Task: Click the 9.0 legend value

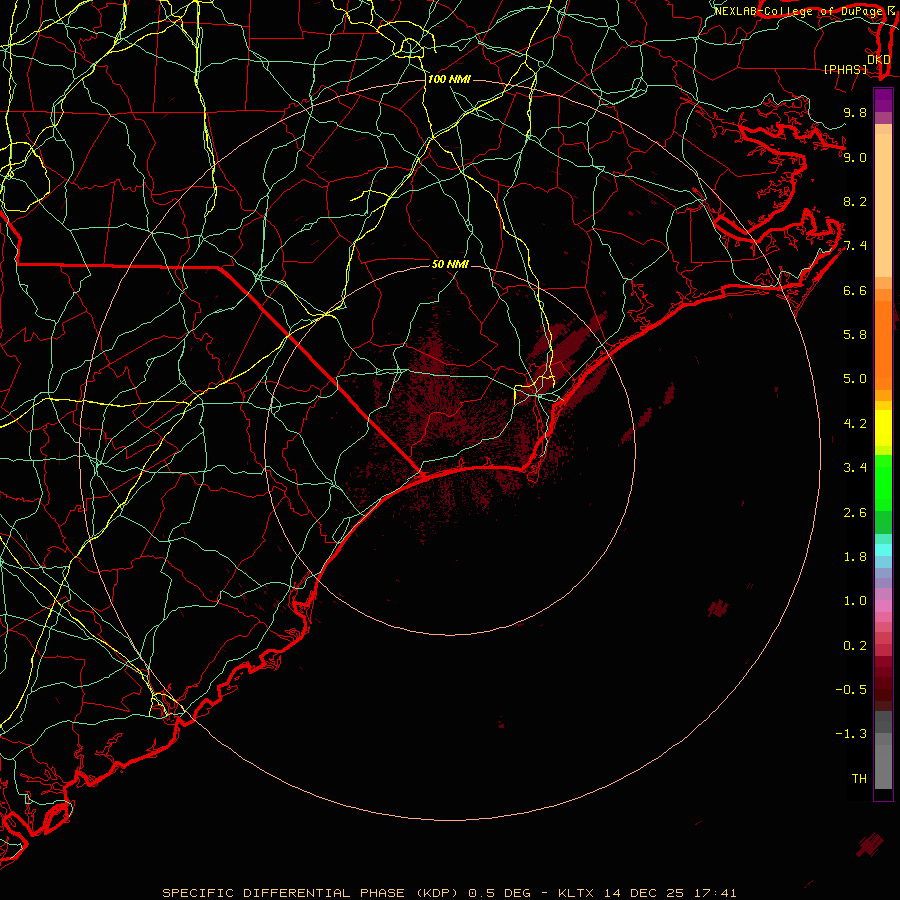Action: click(x=855, y=157)
